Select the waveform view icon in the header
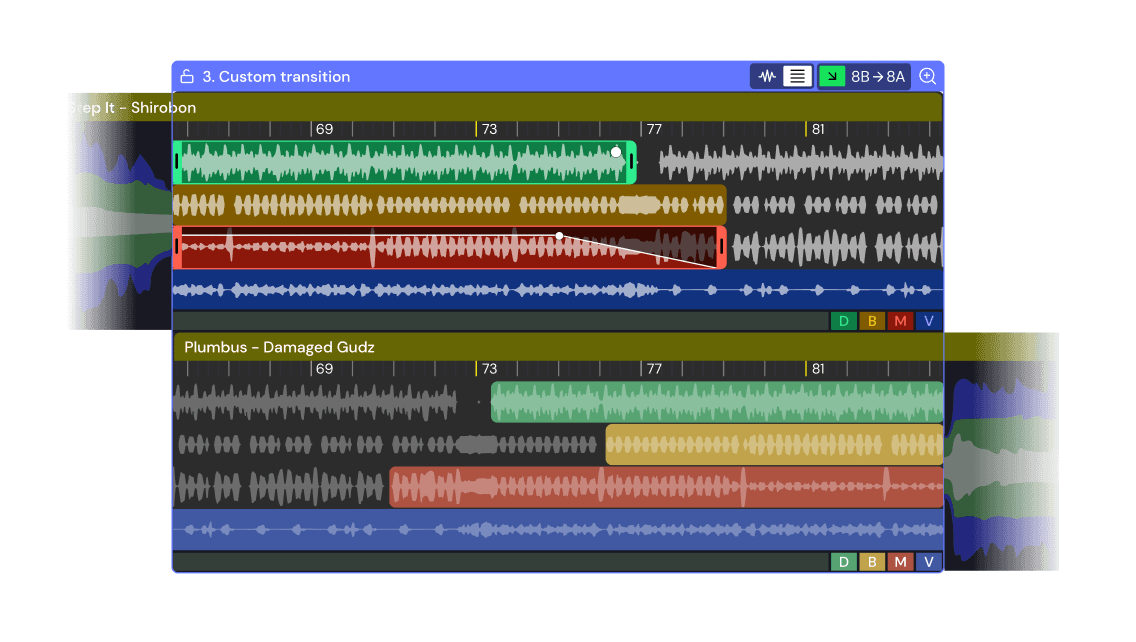Viewport: 1136px width, 642px height. [766, 76]
